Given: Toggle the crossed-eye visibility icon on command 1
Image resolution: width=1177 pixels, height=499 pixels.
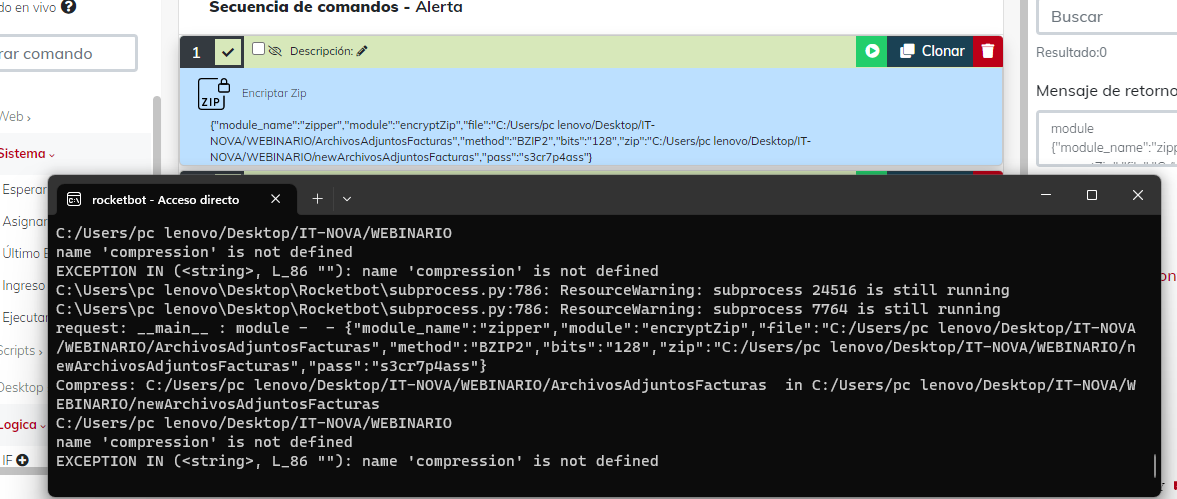Looking at the screenshot, I should (275, 50).
